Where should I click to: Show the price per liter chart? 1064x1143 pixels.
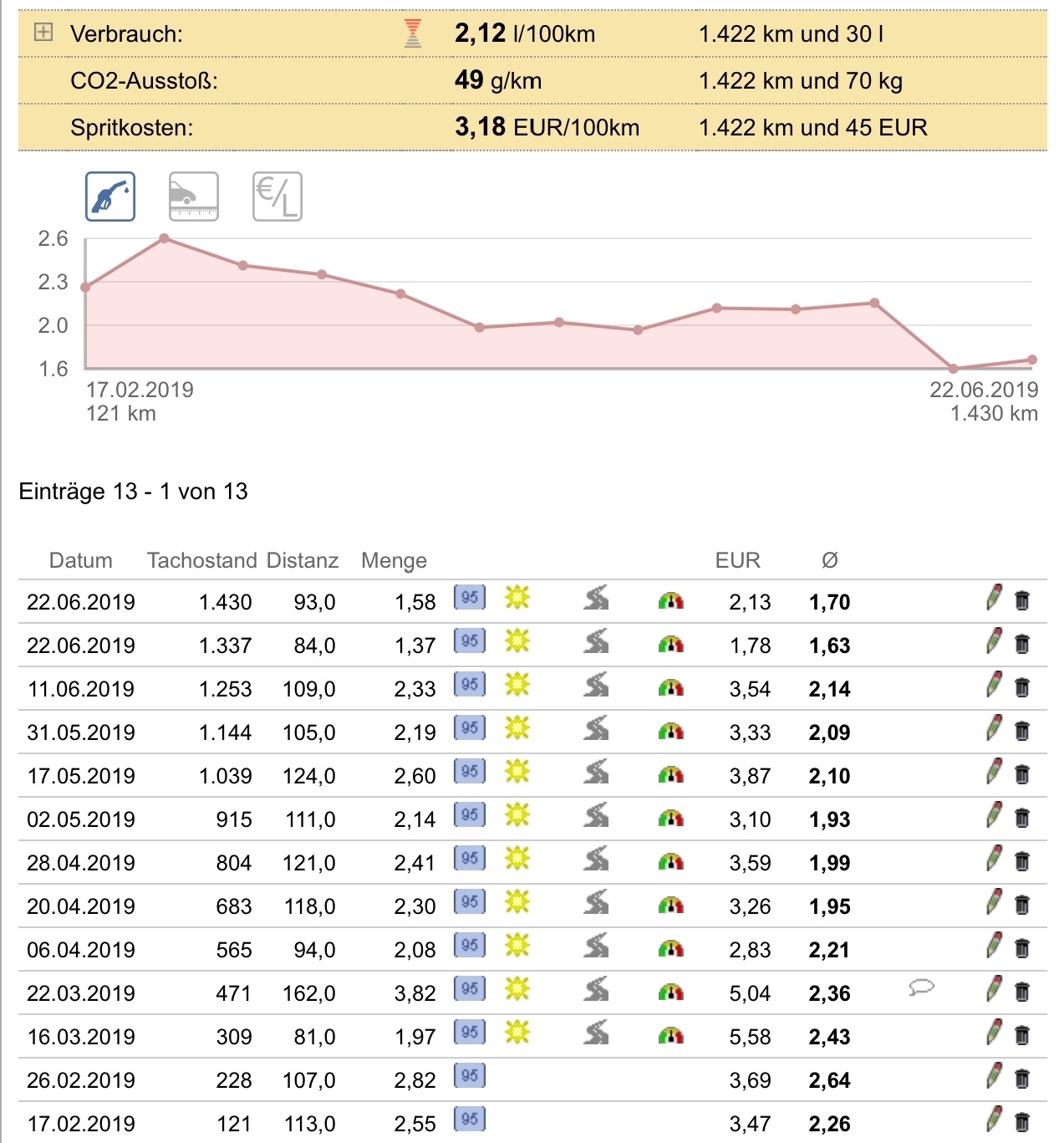point(277,196)
